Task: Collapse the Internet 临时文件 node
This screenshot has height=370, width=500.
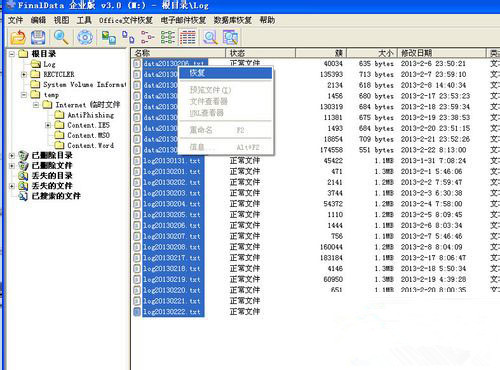Action: click(36, 105)
